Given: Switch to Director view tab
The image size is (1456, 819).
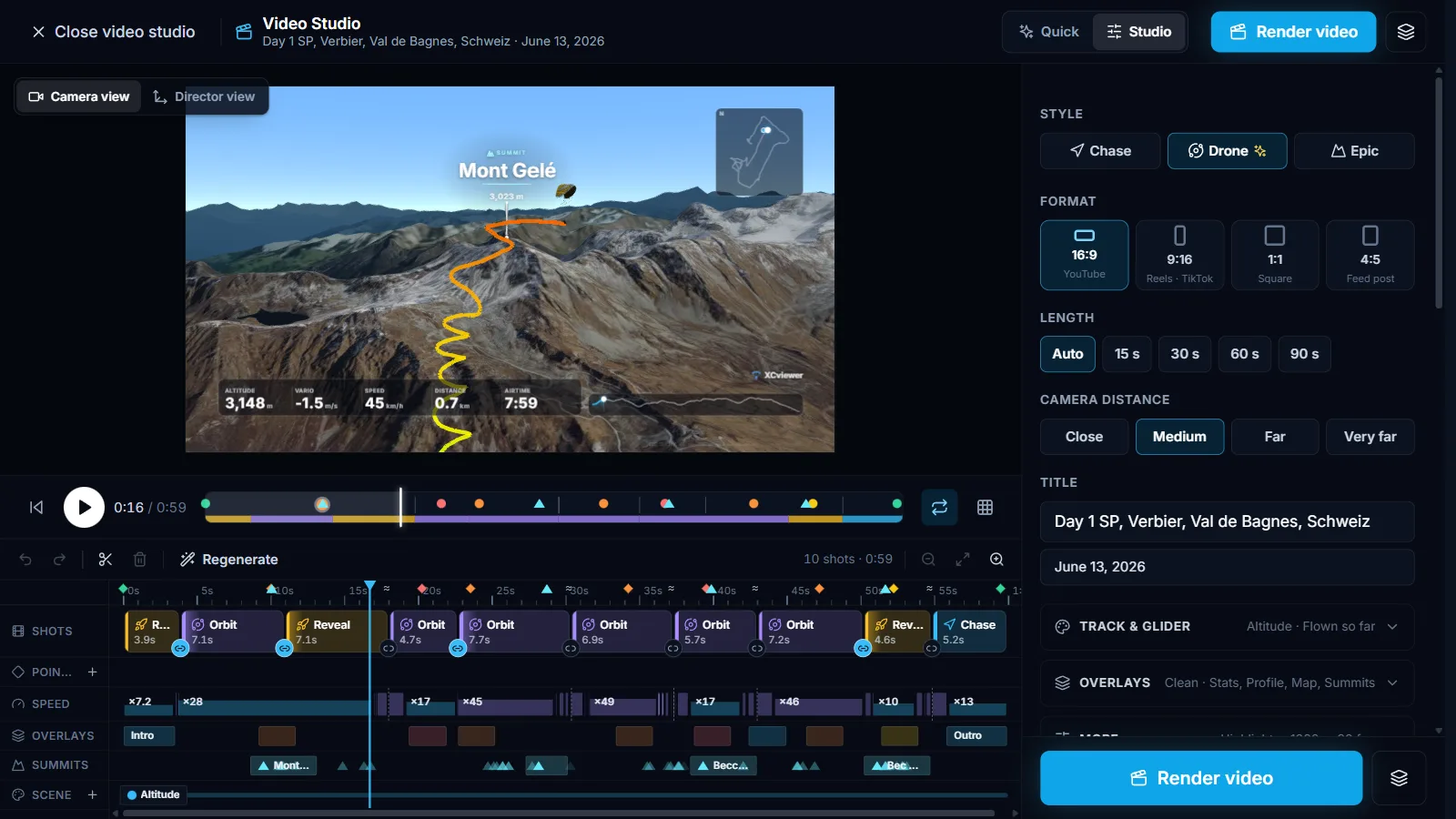Looking at the screenshot, I should (205, 96).
